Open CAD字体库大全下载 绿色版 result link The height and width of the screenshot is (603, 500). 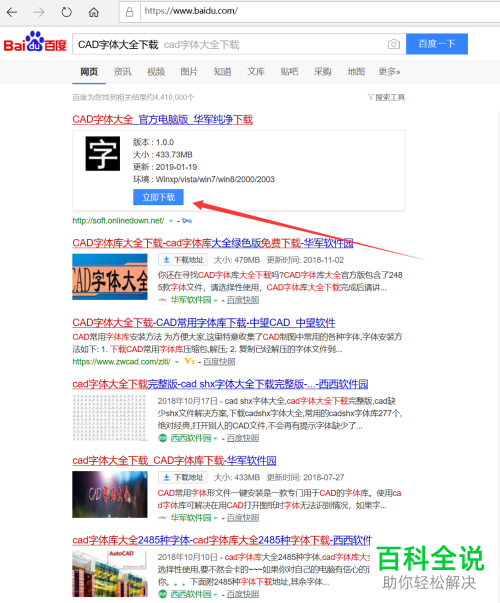(213, 243)
